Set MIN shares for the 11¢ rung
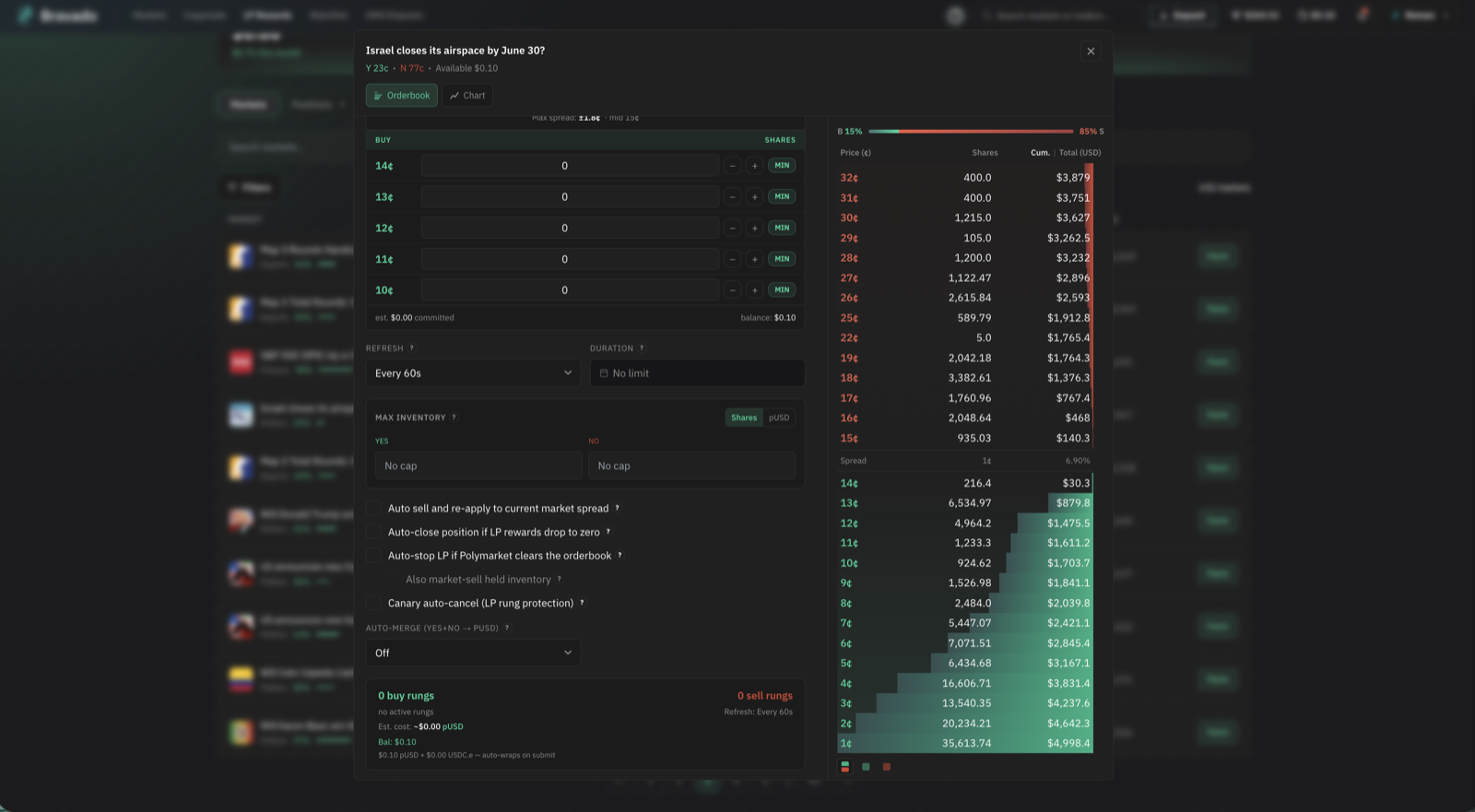This screenshot has width=1475, height=812. [782, 259]
